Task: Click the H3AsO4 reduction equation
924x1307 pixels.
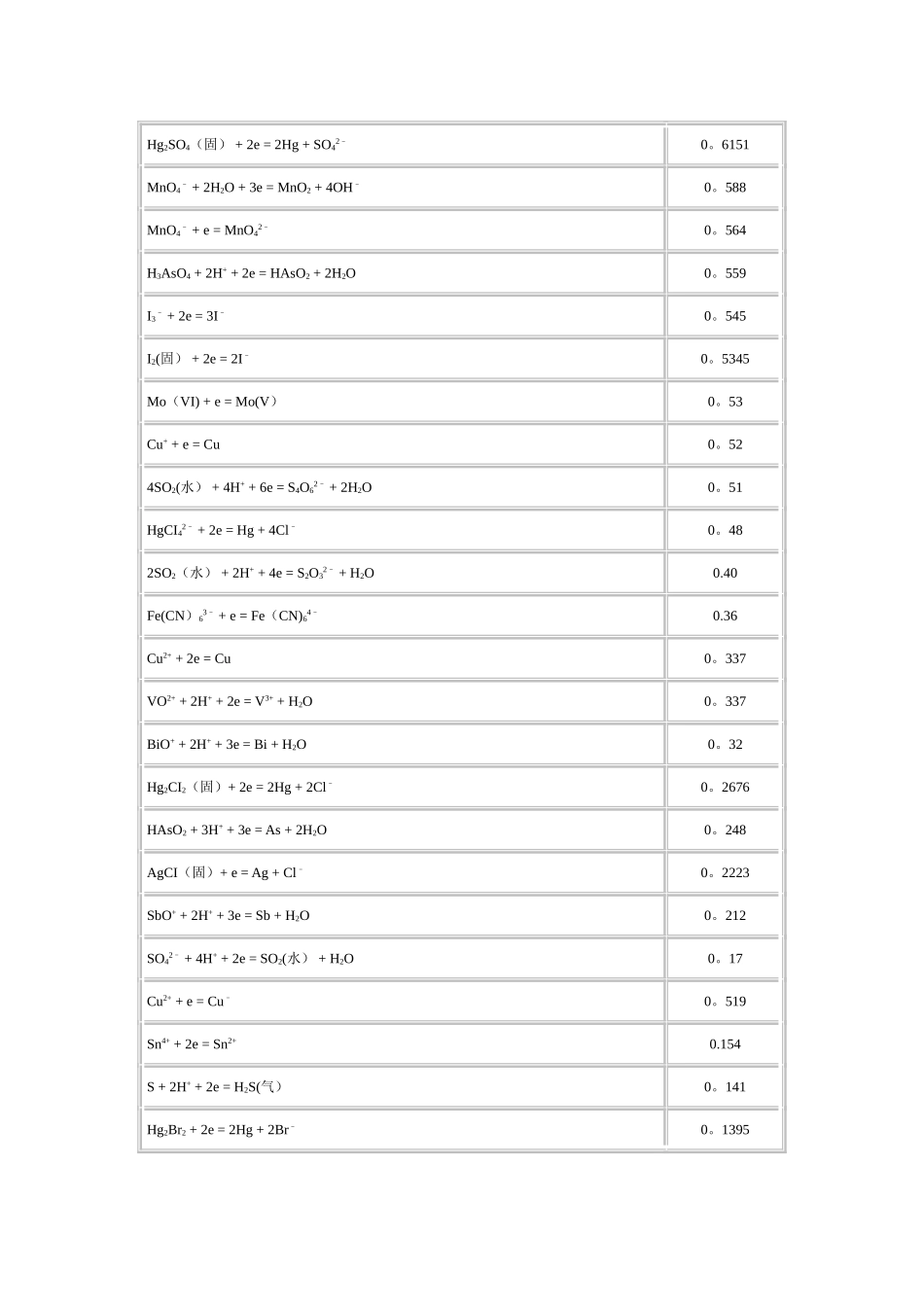Action: pyautogui.click(x=251, y=273)
